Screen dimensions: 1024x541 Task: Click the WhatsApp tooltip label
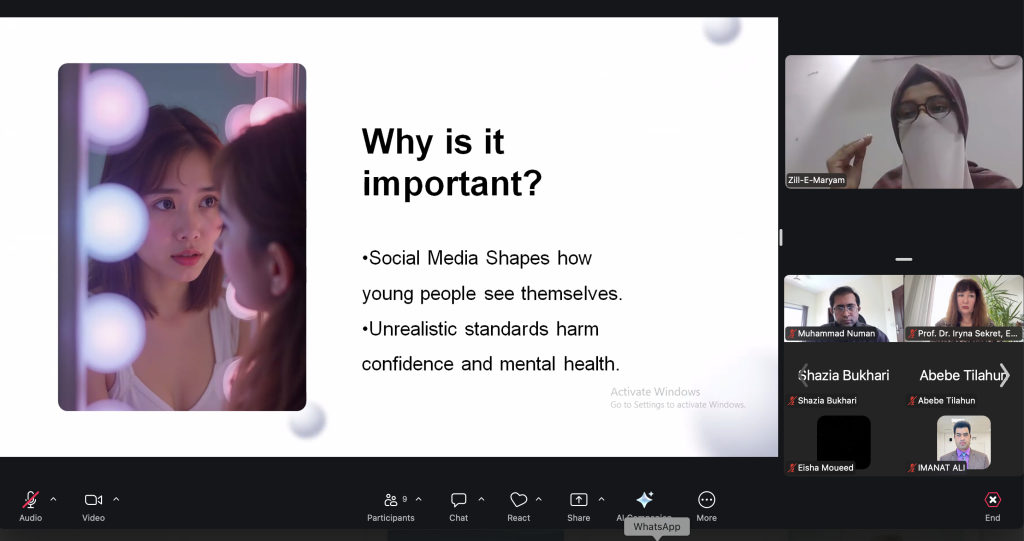pos(656,527)
